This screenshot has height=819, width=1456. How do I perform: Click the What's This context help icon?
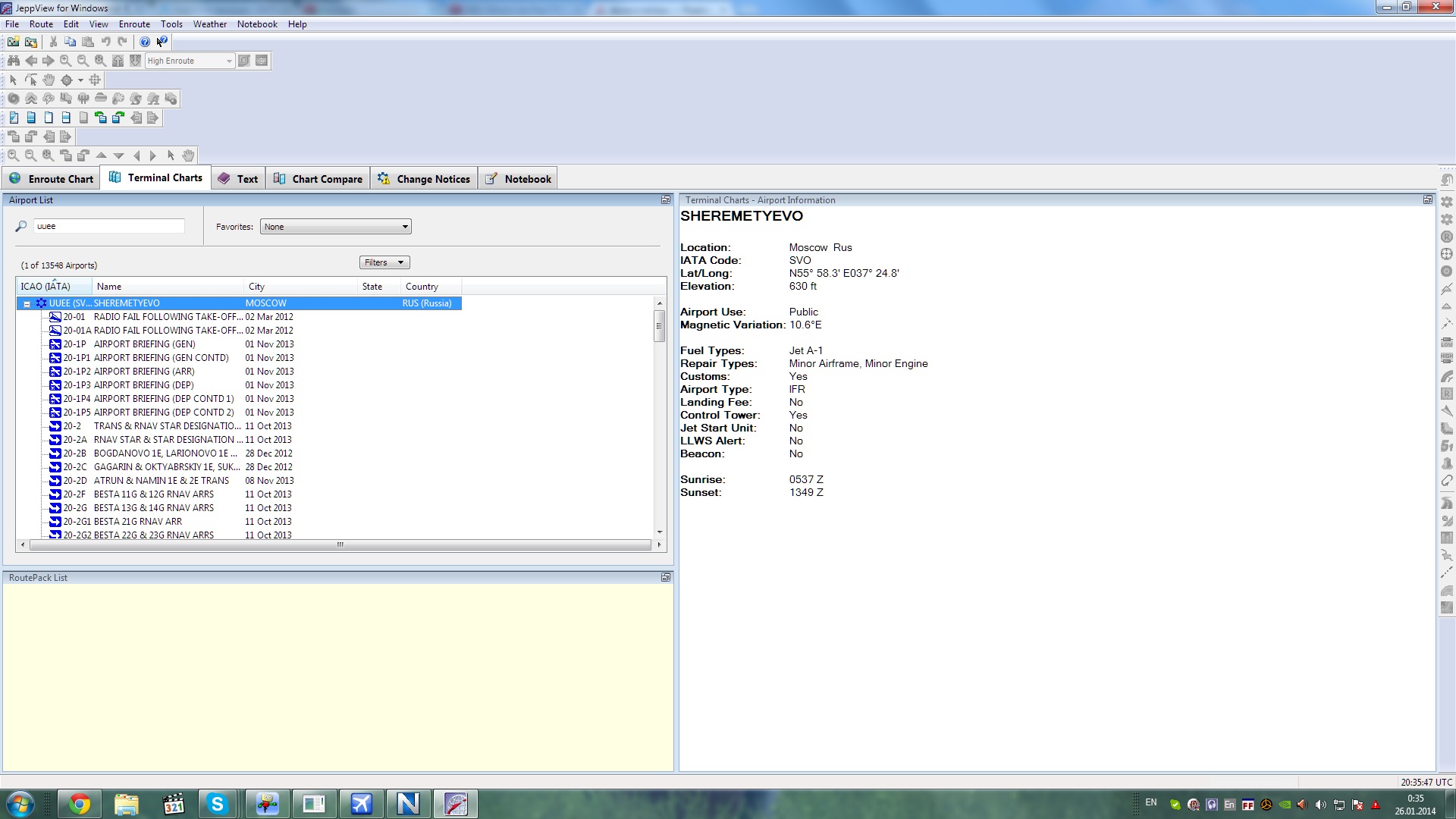pos(162,42)
